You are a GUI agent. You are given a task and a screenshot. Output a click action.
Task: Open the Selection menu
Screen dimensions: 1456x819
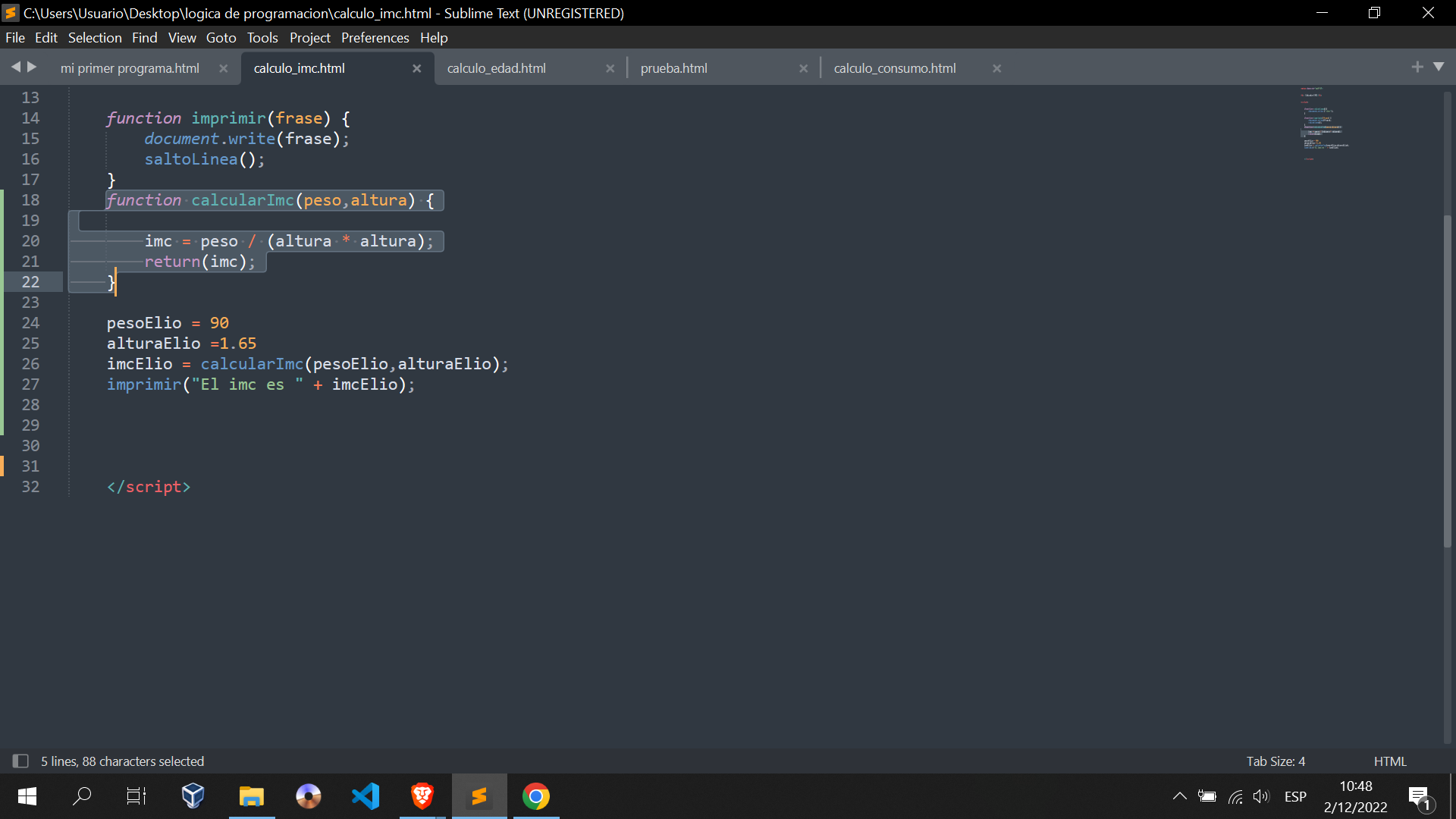[x=95, y=37]
